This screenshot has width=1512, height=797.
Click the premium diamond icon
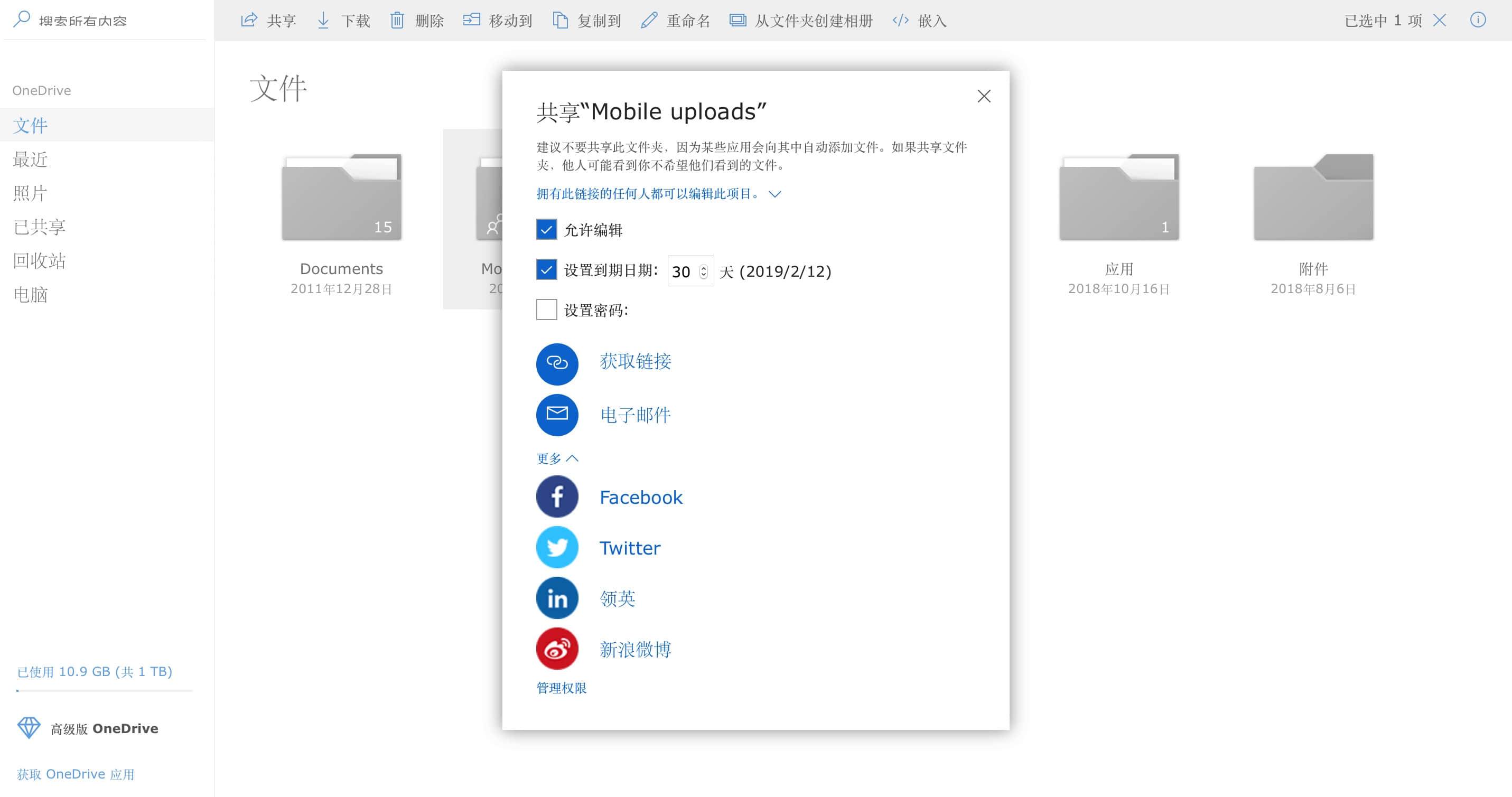[x=29, y=728]
